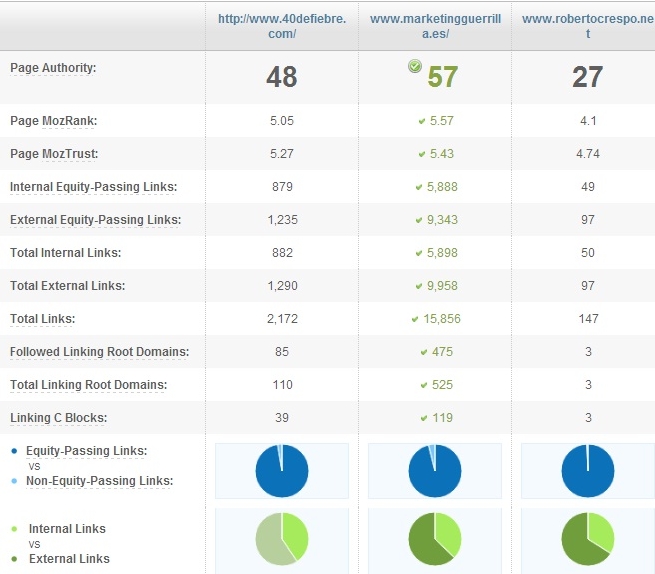The width and height of the screenshot is (655, 574).
Task: Click the MozRank value 5.05
Action: 282,121
